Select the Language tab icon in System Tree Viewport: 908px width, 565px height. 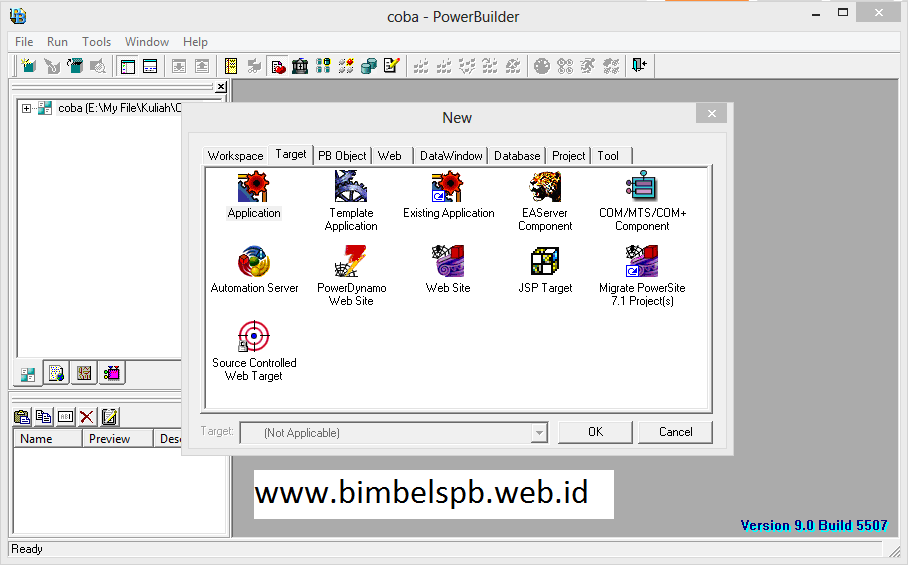(x=84, y=373)
